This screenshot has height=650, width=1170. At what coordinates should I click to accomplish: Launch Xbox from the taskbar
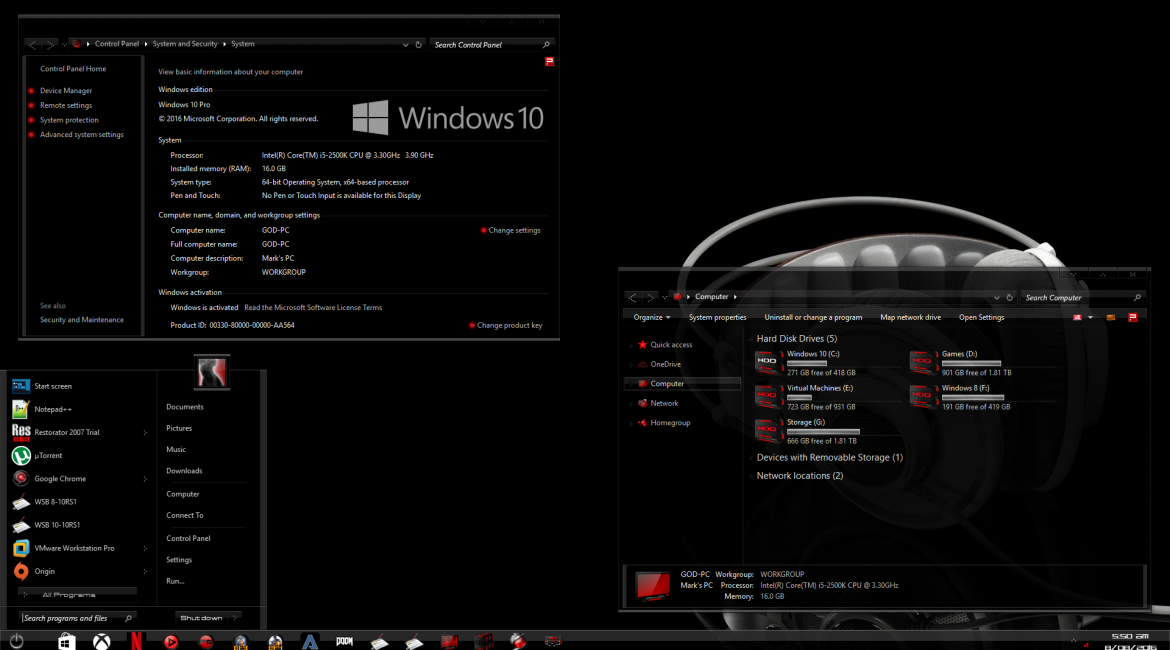coord(101,642)
